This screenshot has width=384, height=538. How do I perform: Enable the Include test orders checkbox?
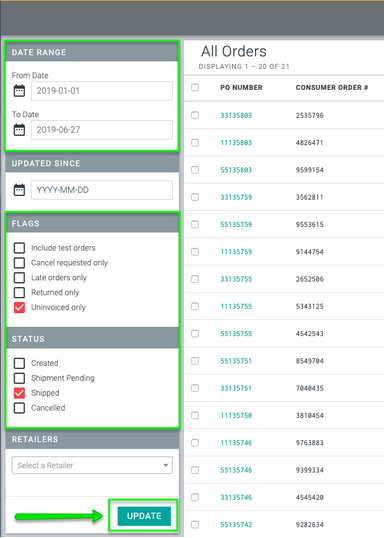coord(19,248)
